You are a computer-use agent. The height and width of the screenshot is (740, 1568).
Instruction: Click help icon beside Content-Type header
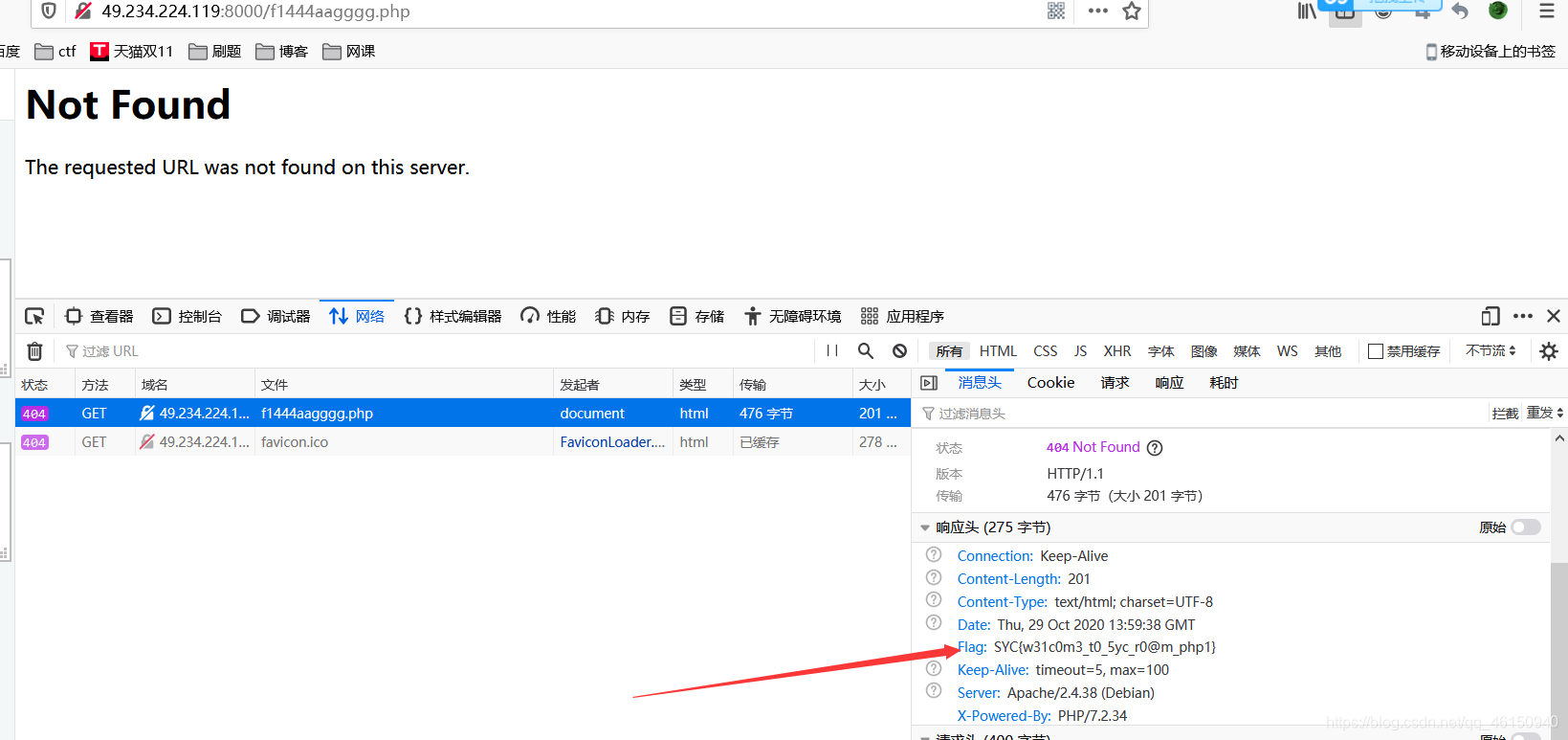coord(934,600)
